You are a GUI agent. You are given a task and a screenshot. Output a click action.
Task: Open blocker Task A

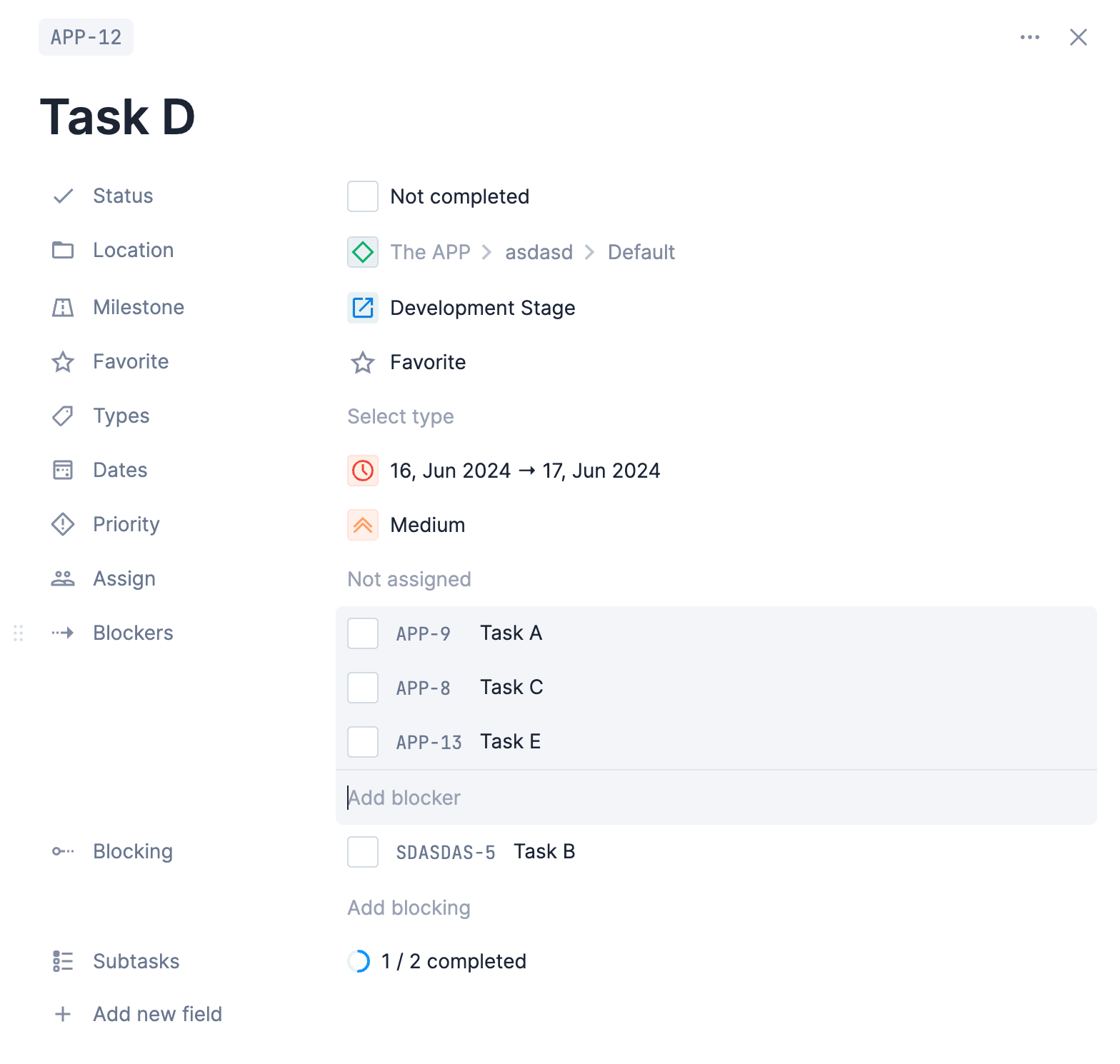(x=511, y=633)
